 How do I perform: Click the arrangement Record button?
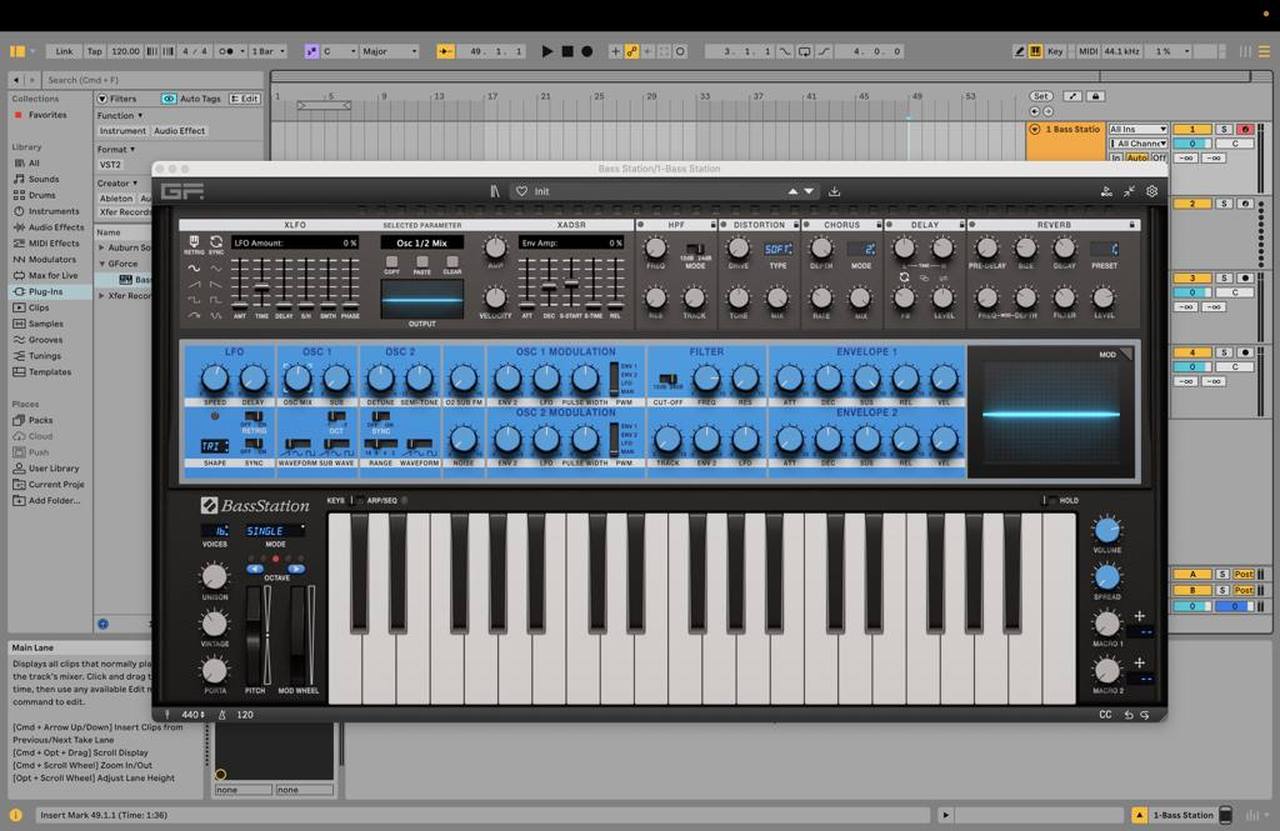587,51
